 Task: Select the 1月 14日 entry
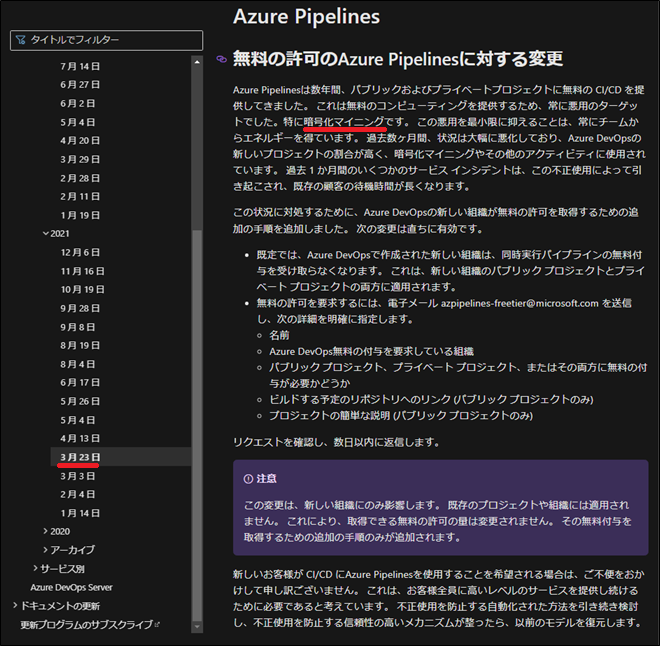click(x=80, y=513)
